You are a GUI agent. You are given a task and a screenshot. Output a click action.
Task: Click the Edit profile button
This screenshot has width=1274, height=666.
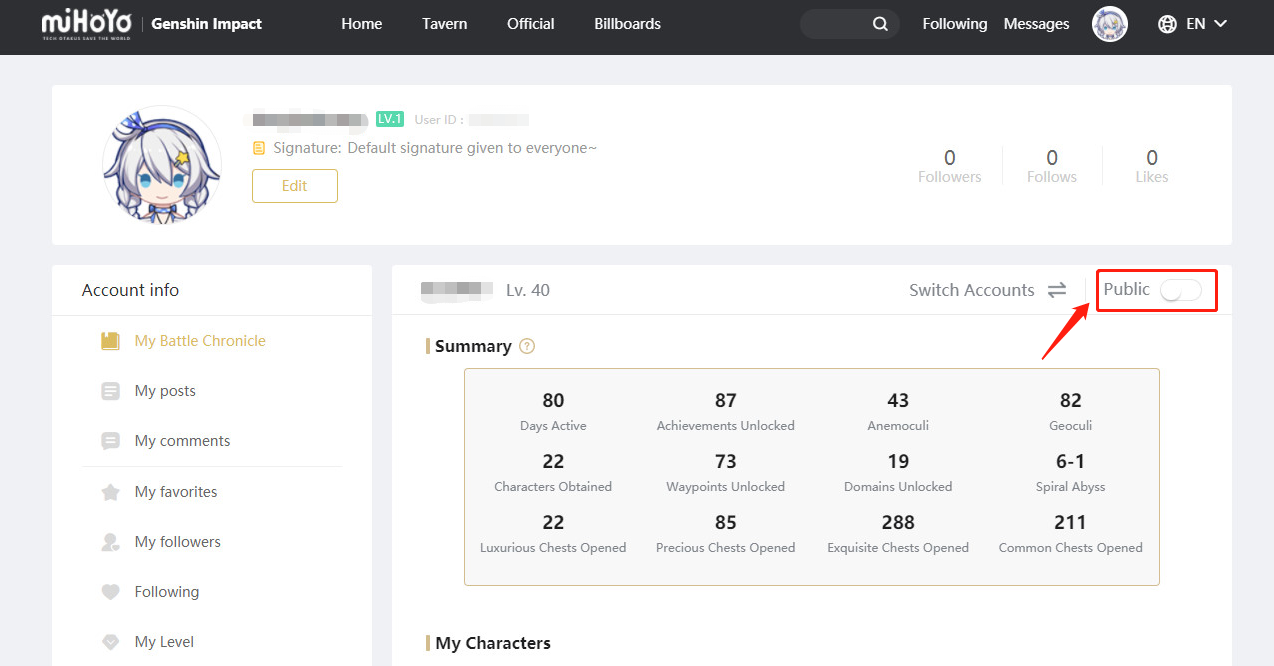point(294,186)
